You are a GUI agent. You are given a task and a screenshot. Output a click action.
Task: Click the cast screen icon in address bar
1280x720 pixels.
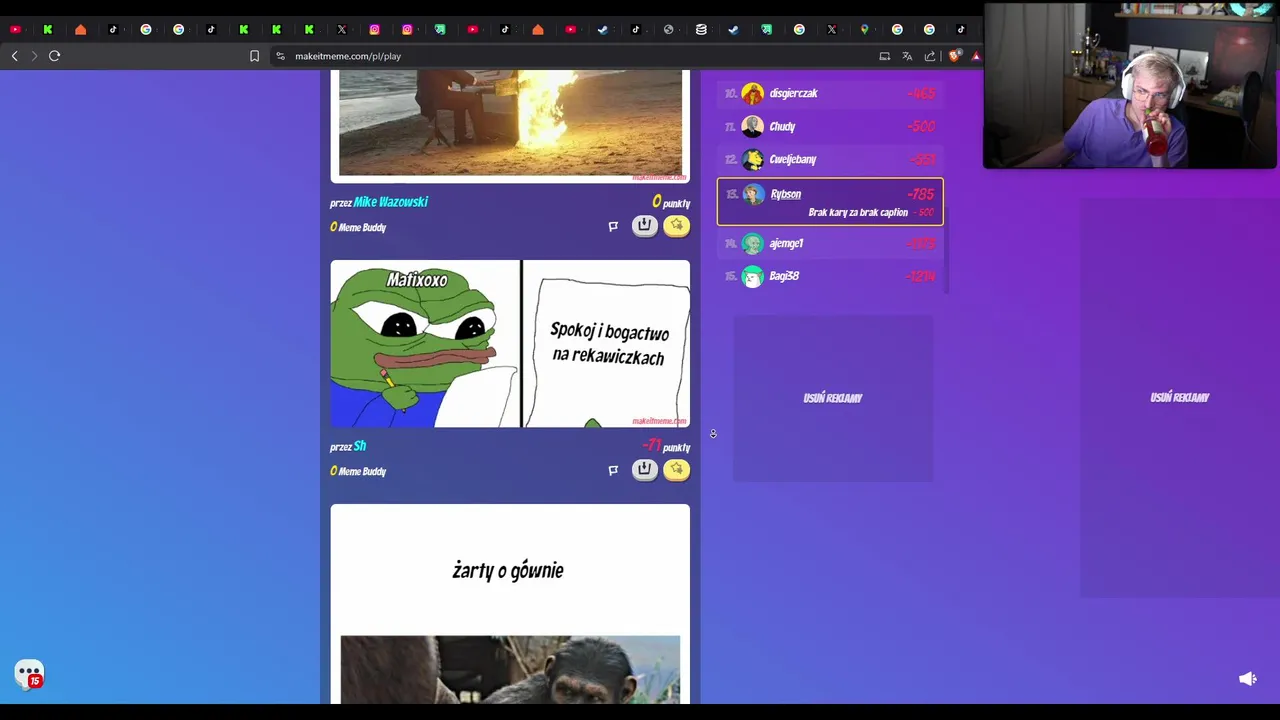coord(884,56)
